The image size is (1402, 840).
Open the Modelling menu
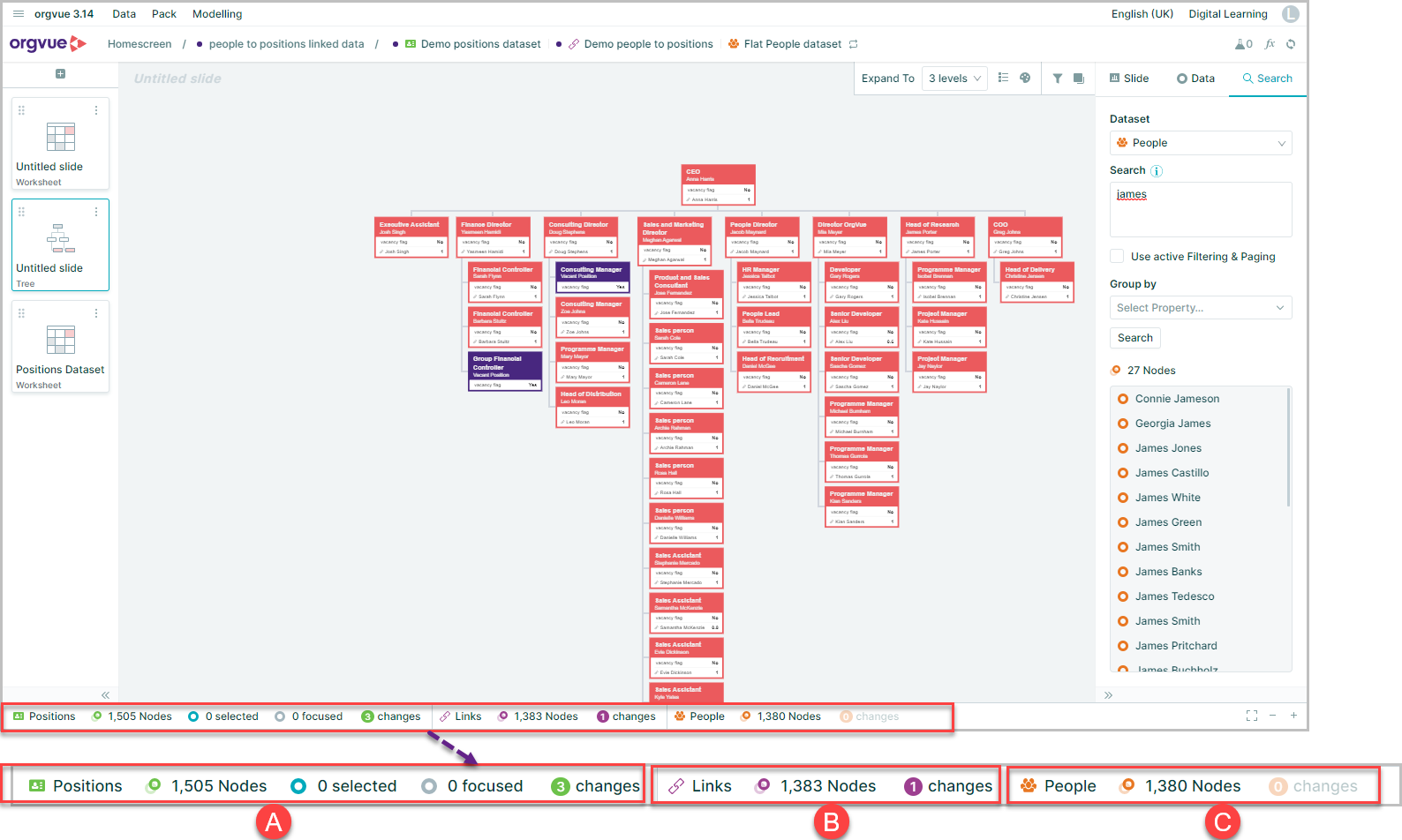(x=217, y=14)
